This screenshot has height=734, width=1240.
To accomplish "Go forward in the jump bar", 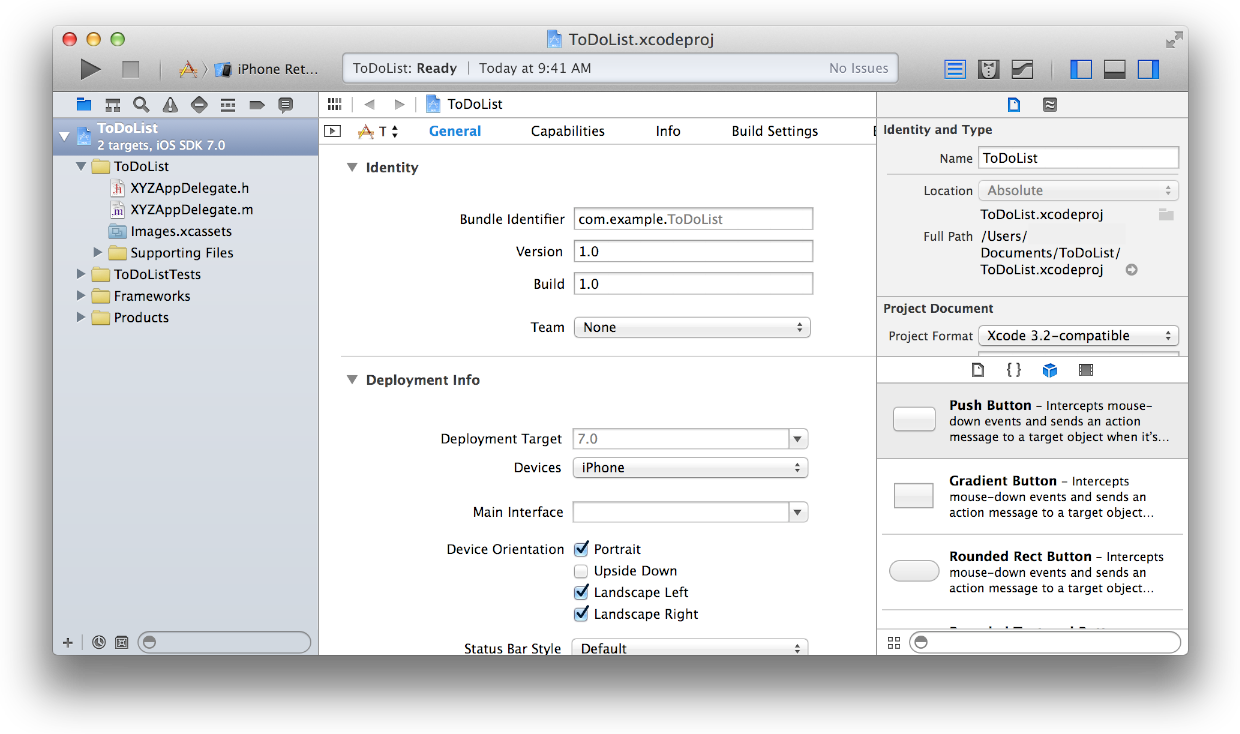I will point(399,104).
